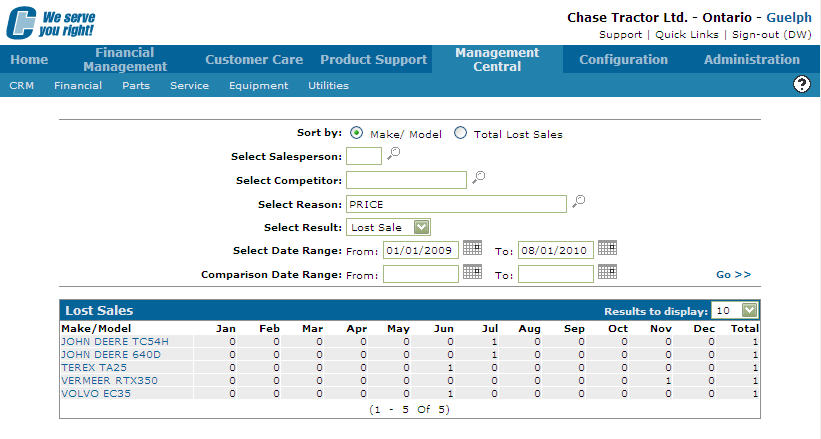Click the company logo
The width and height of the screenshot is (821, 439).
tap(51, 23)
